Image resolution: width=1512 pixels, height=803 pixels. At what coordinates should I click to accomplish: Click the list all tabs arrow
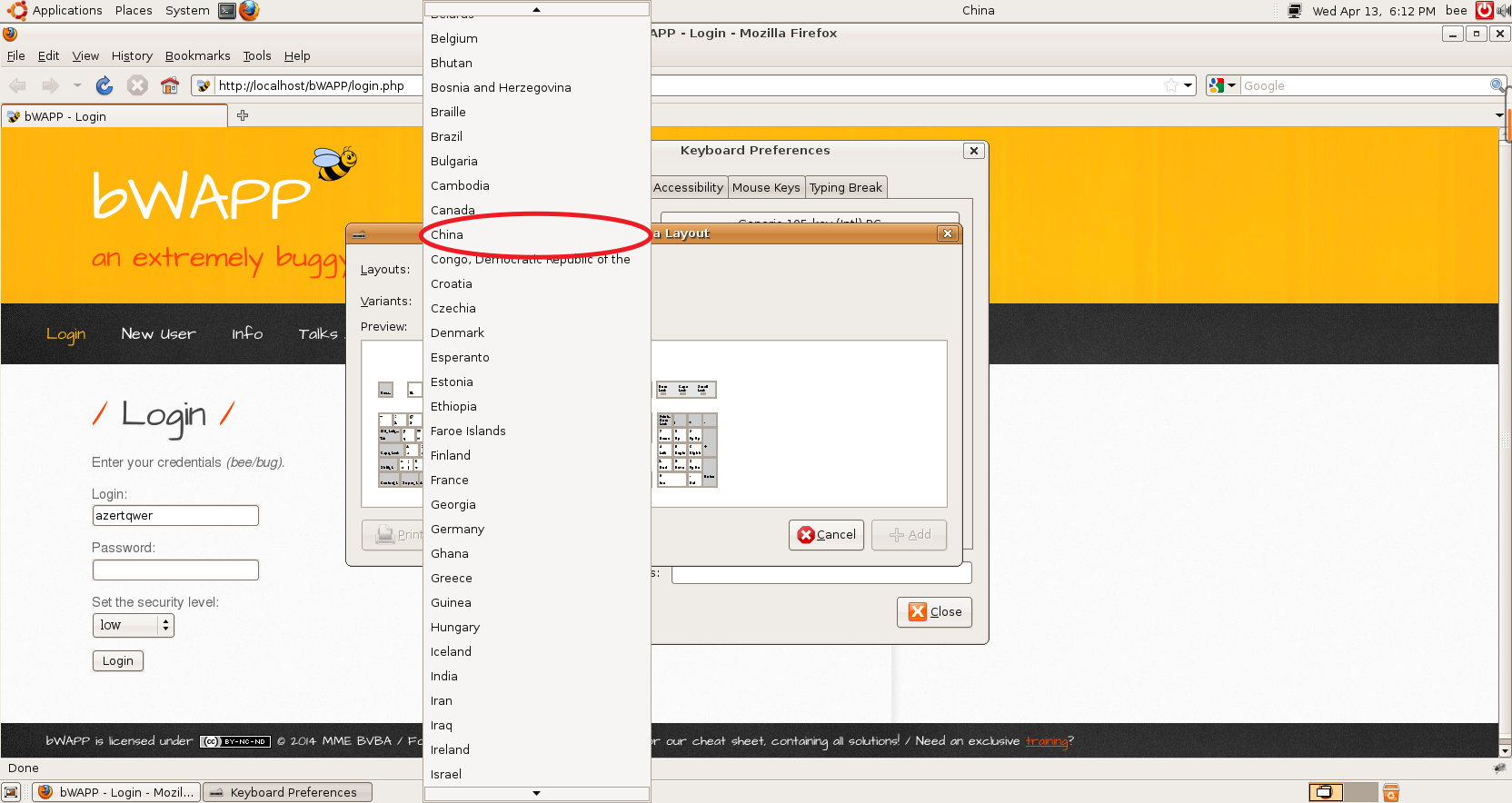click(x=1499, y=115)
